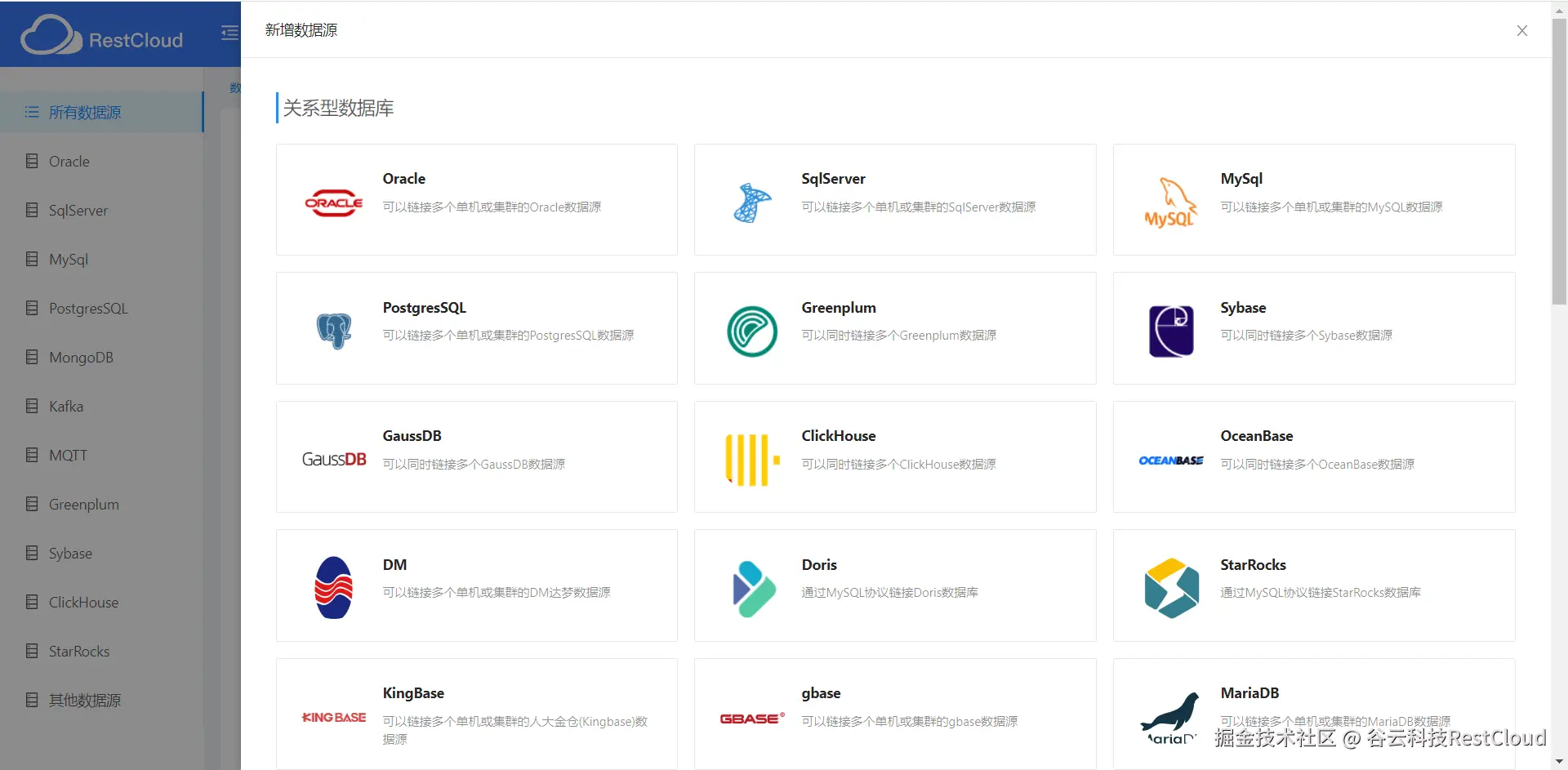1568x770 pixels.
Task: Close the 新增数据源 dialog
Action: click(1522, 30)
